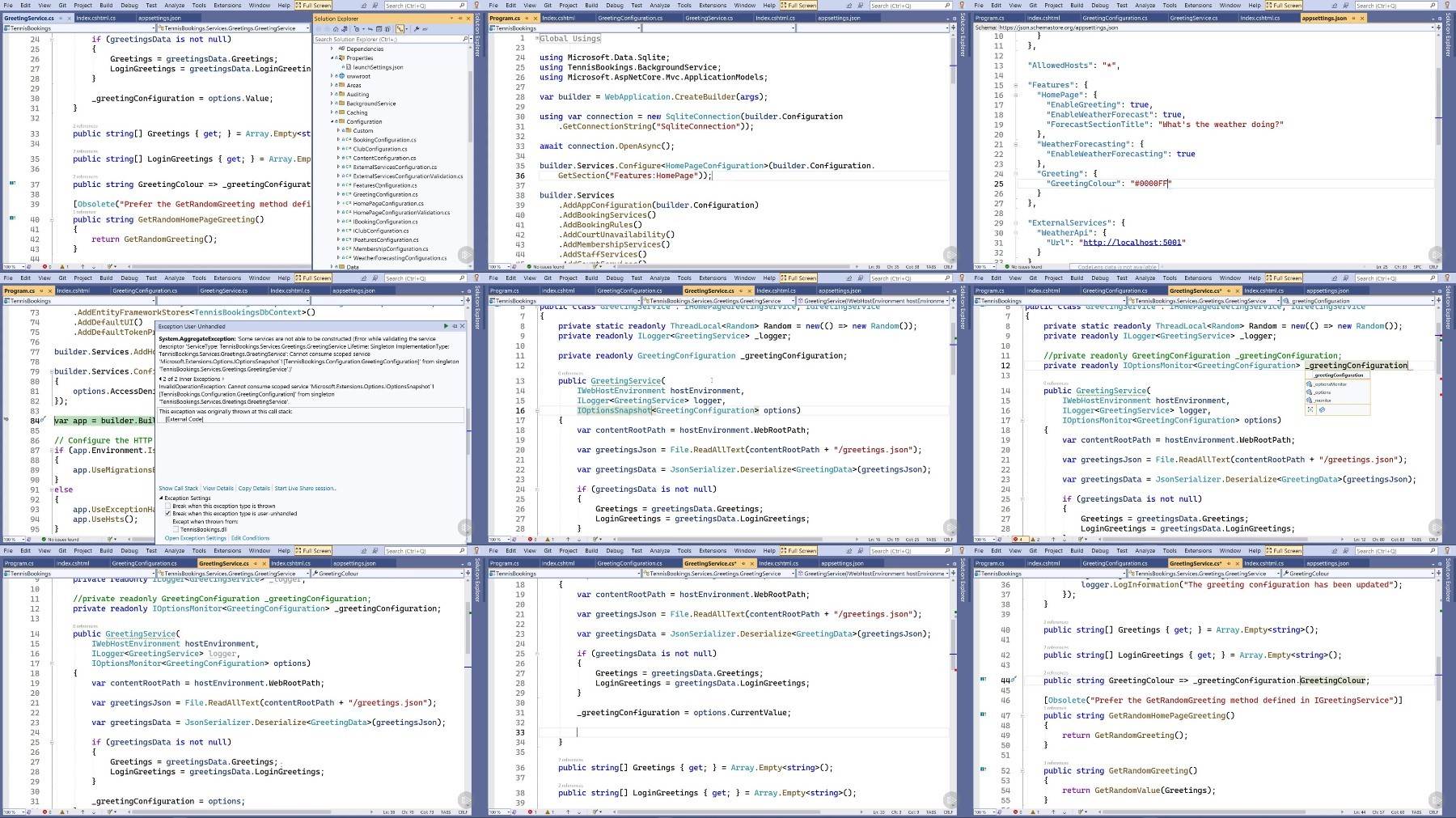1456x818 pixels.
Task: Open the Git menu in the appsettings.json editor window
Action: (x=1033, y=5)
